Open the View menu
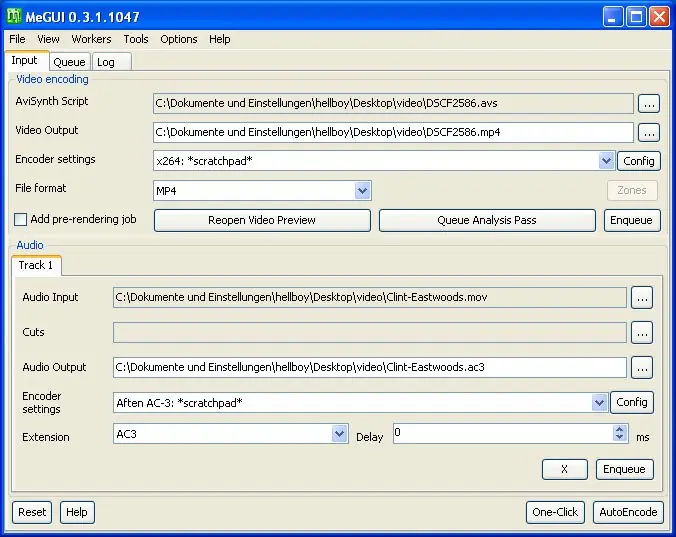Viewport: 676px width, 537px height. click(48, 39)
